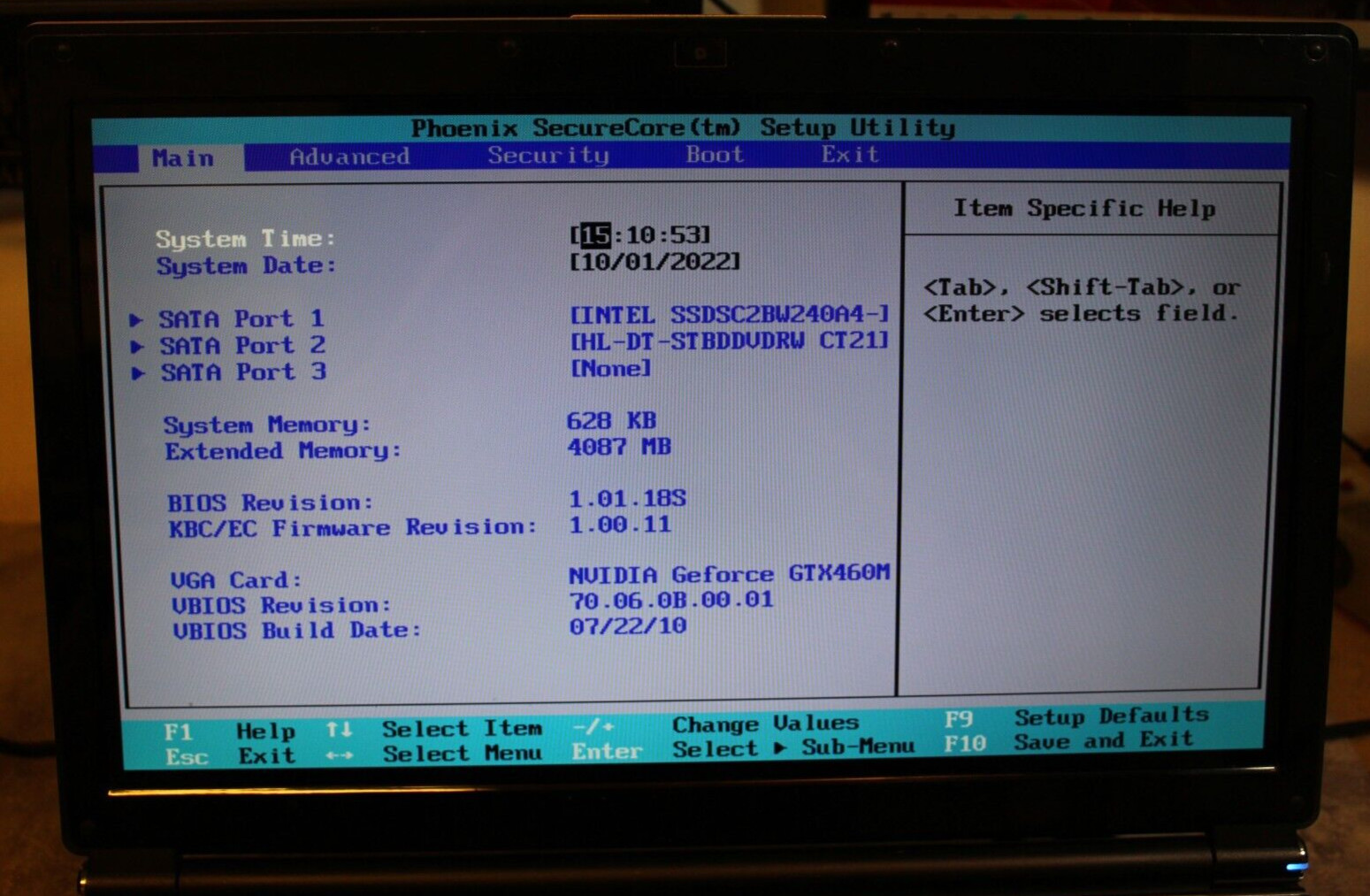Click the F1 Help key hint
The height and width of the screenshot is (896, 1370).
[230, 731]
